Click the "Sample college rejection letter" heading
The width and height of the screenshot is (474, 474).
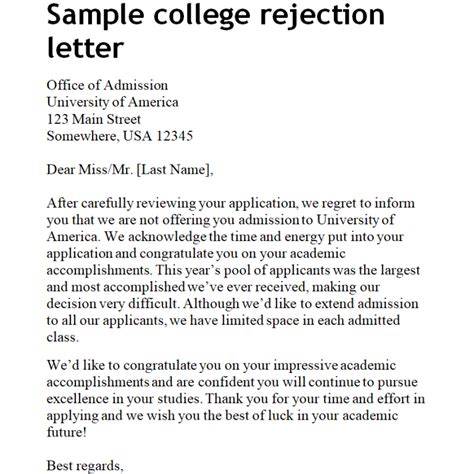pyautogui.click(x=216, y=31)
